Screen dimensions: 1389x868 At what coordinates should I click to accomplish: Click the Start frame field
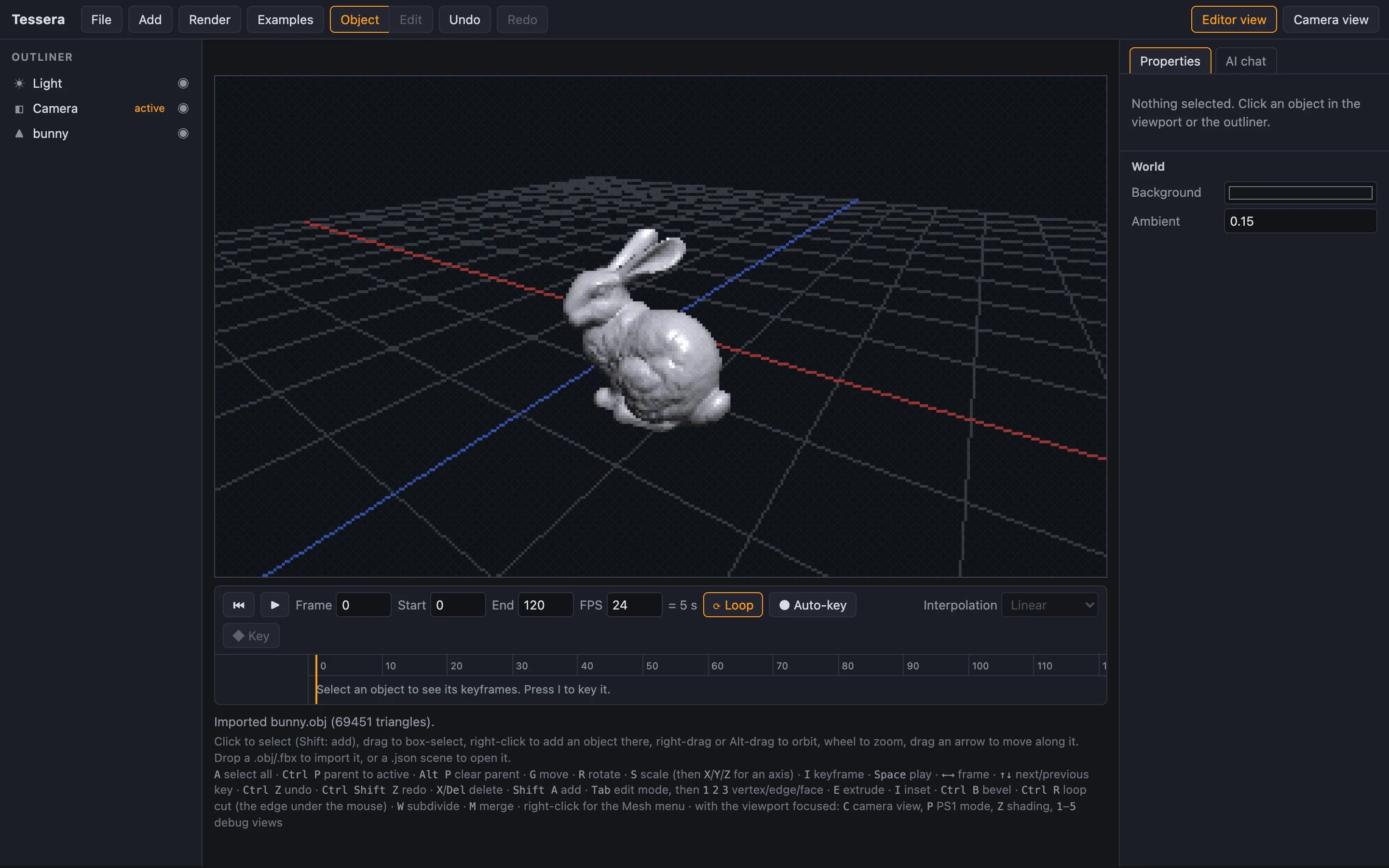pyautogui.click(x=457, y=605)
